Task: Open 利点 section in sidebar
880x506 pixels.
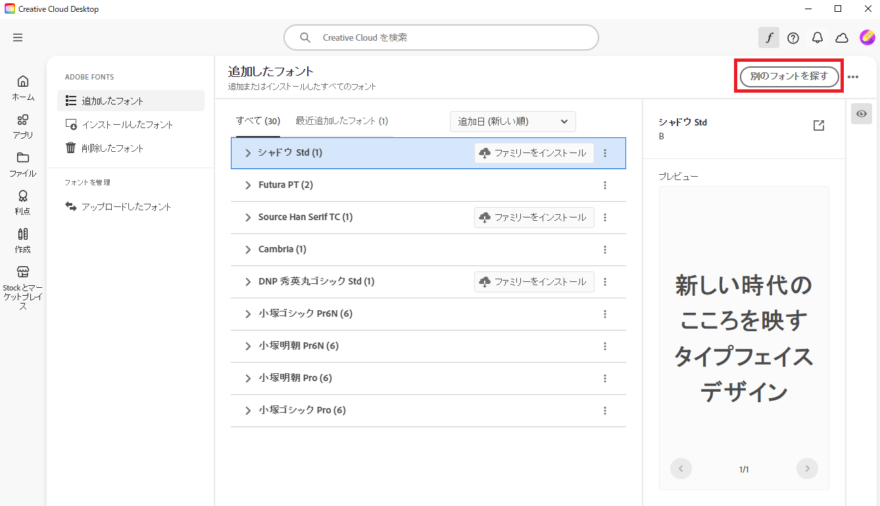Action: tap(23, 203)
